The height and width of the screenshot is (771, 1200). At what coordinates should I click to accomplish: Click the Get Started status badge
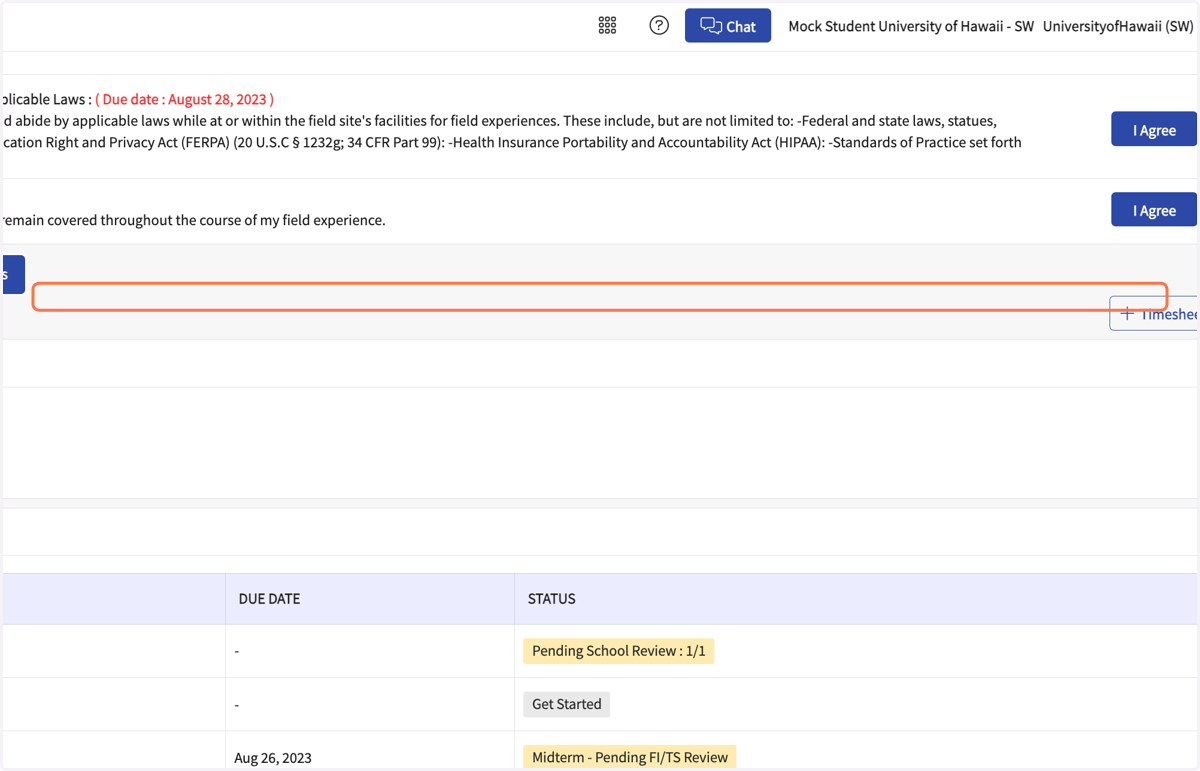tap(566, 704)
